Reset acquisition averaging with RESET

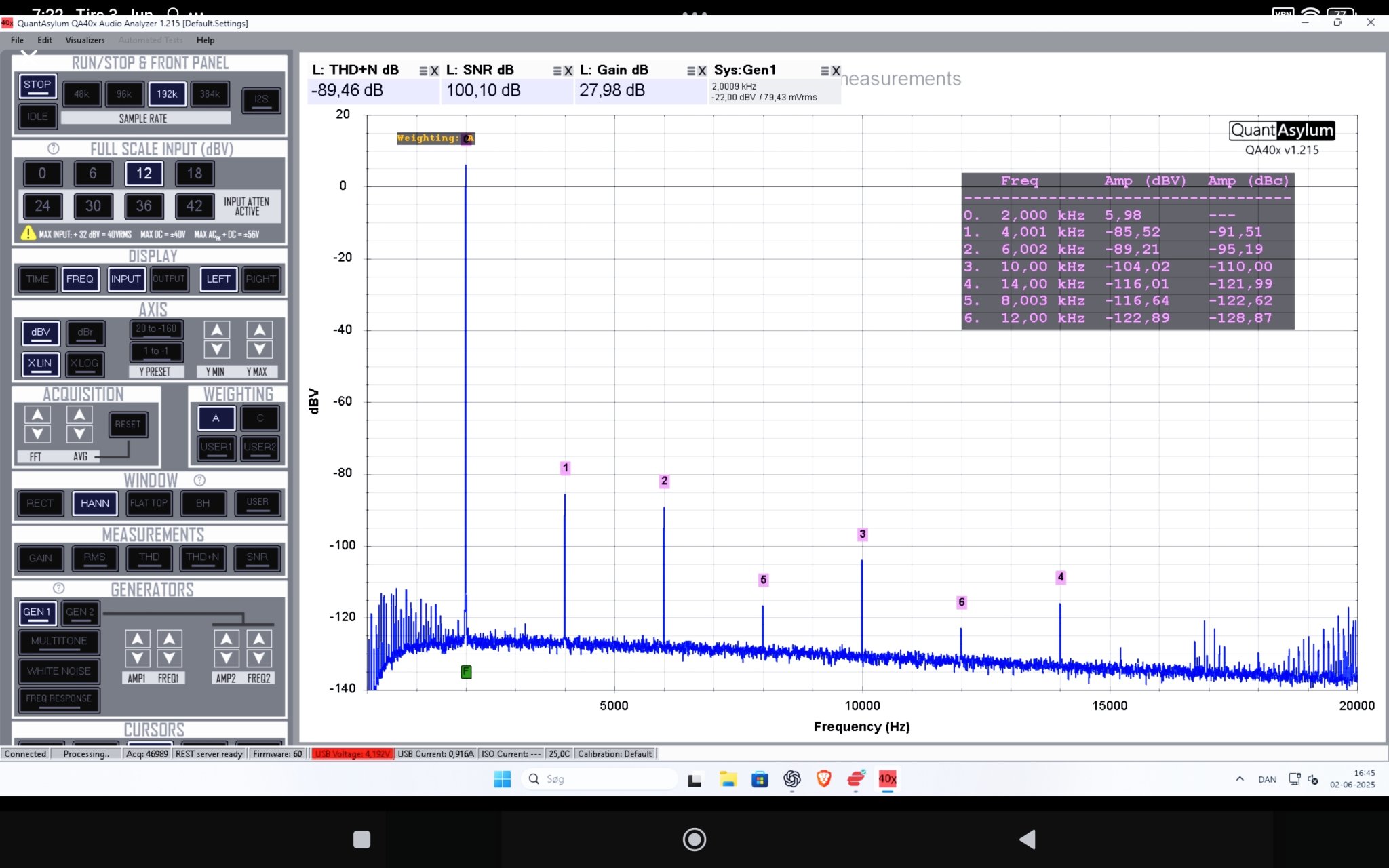tap(128, 425)
